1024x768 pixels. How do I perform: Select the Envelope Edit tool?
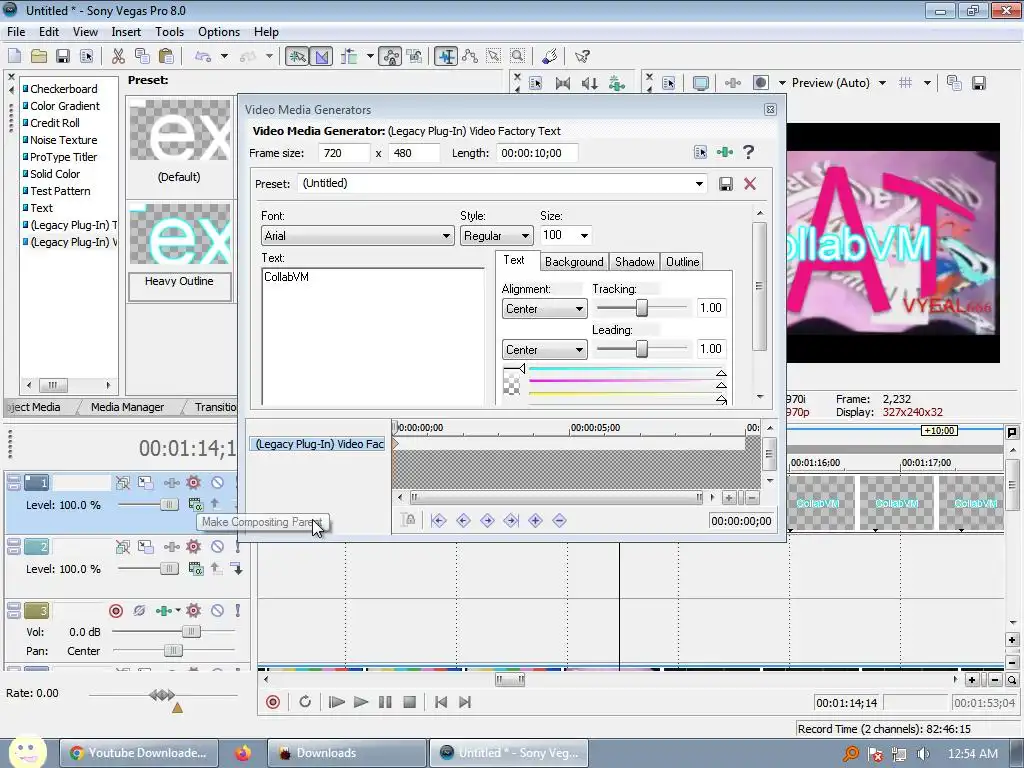[470, 56]
